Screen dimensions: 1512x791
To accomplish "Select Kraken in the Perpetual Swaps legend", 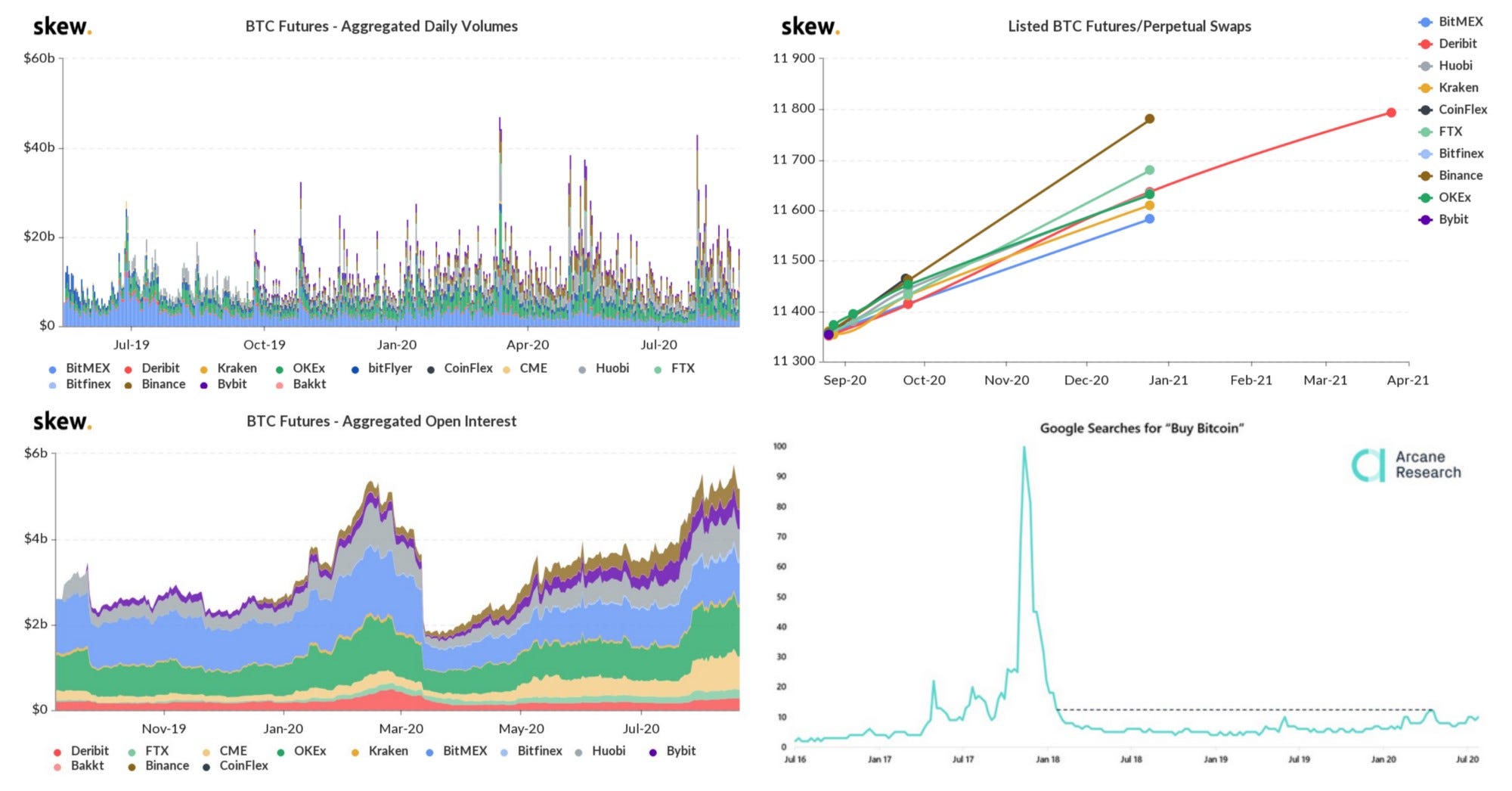I will point(1449,88).
